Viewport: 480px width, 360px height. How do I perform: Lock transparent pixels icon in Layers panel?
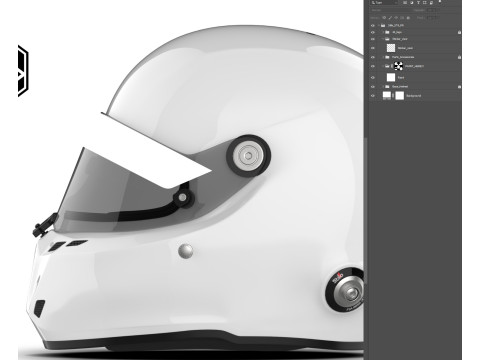384,18
